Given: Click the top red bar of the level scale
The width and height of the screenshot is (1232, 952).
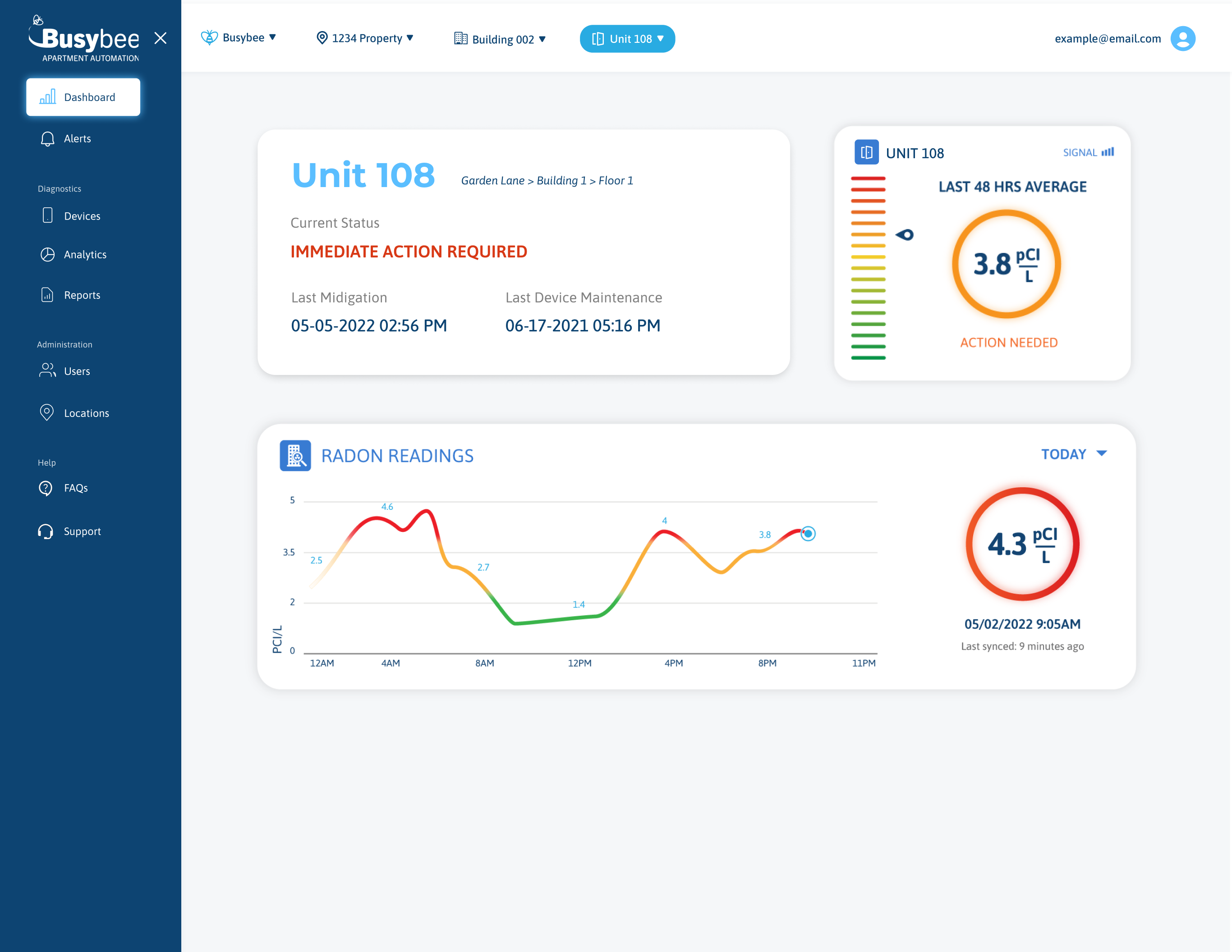Looking at the screenshot, I should click(x=868, y=178).
